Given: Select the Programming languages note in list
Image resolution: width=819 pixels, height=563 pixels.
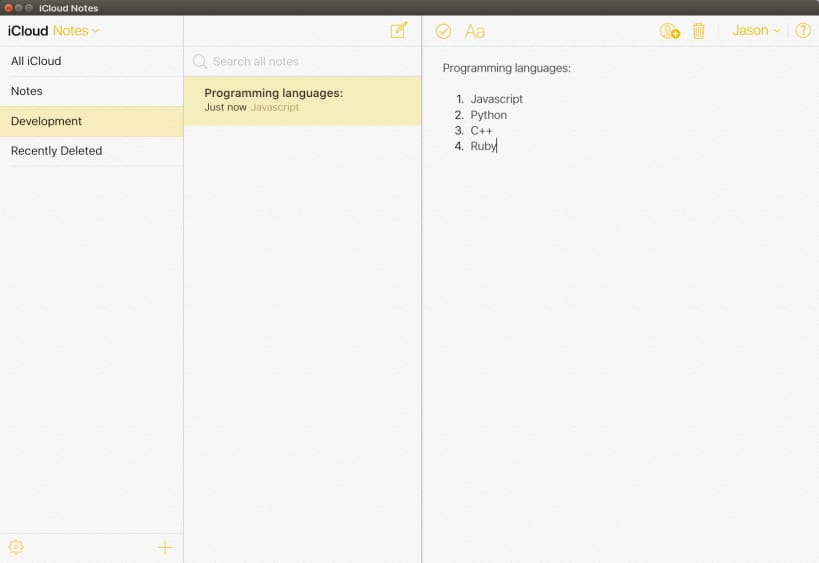Looking at the screenshot, I should (302, 100).
